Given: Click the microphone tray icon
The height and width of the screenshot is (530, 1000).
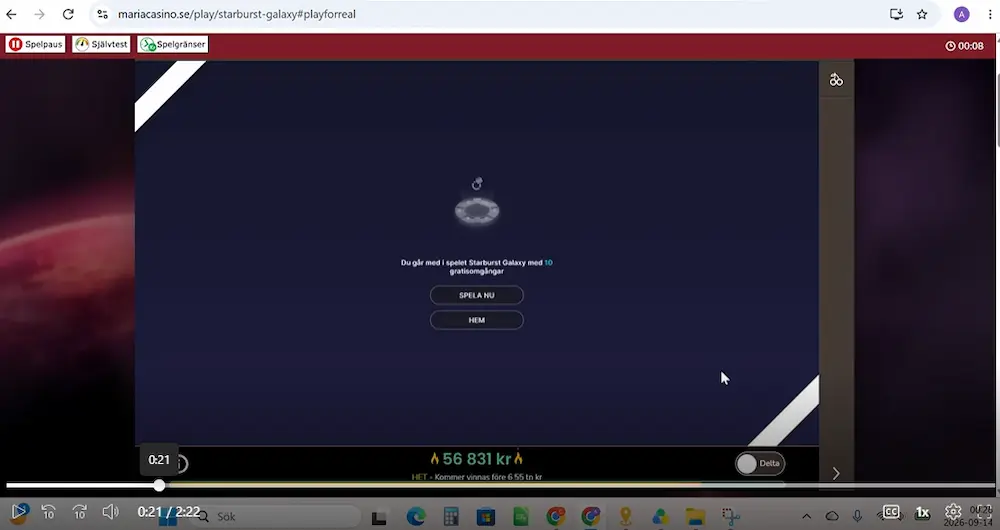Looking at the screenshot, I should pos(857,517).
